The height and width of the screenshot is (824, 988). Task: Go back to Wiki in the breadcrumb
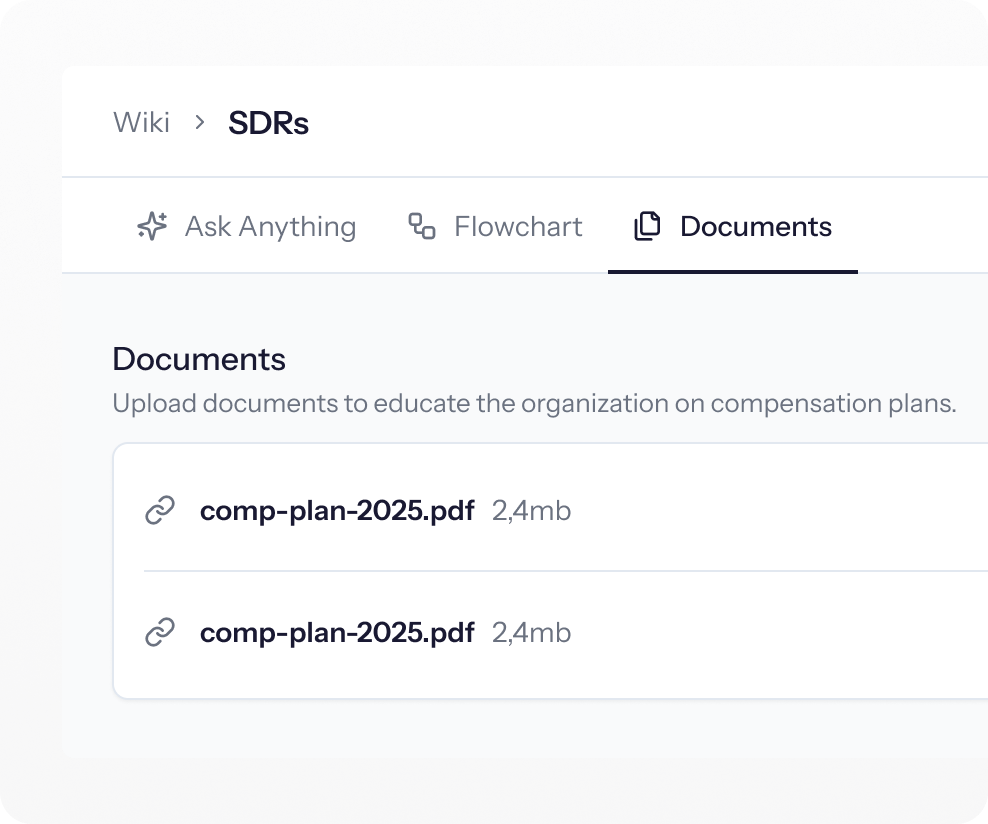click(141, 122)
